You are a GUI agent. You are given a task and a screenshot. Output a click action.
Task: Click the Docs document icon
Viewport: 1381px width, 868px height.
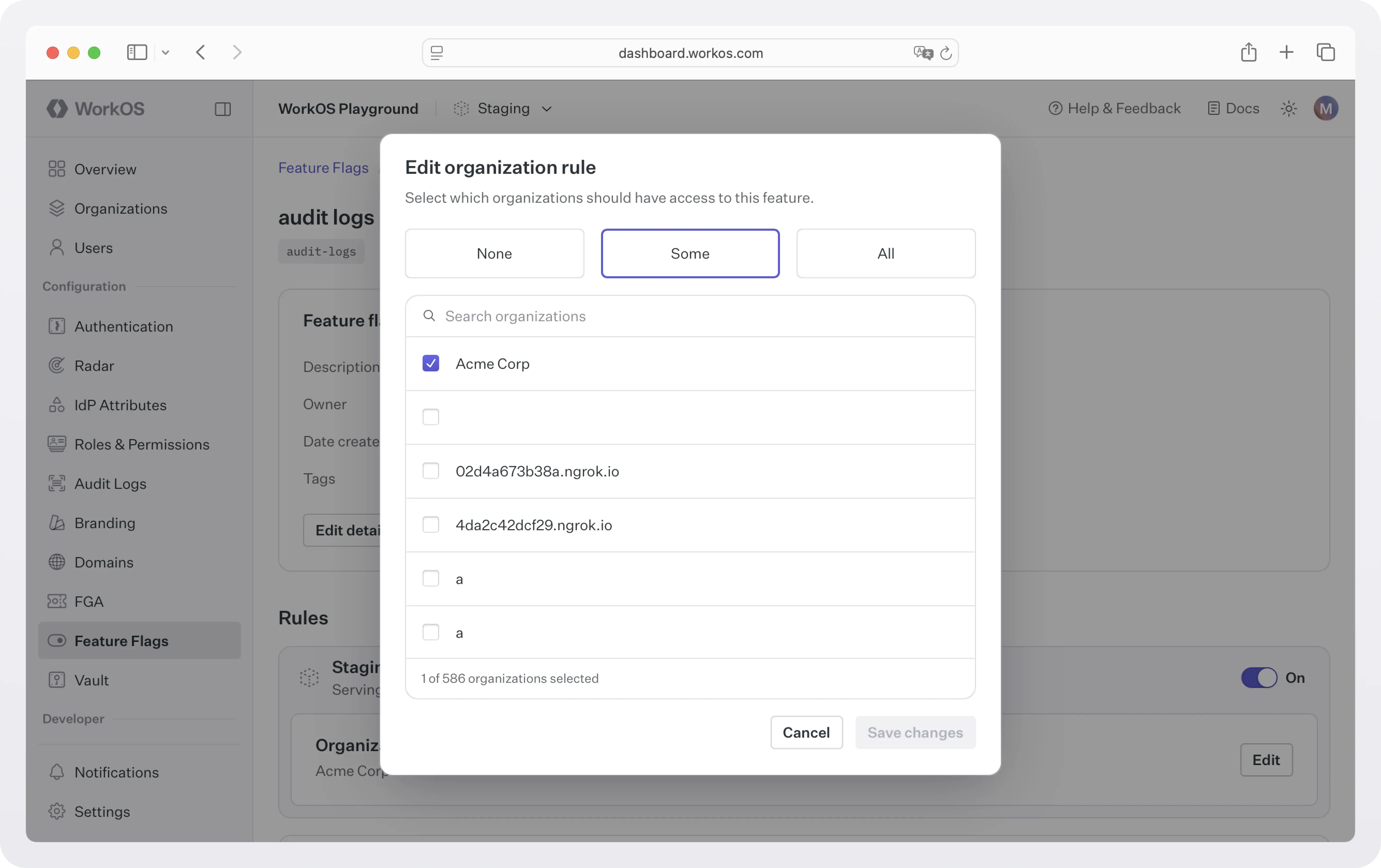[x=1213, y=108]
